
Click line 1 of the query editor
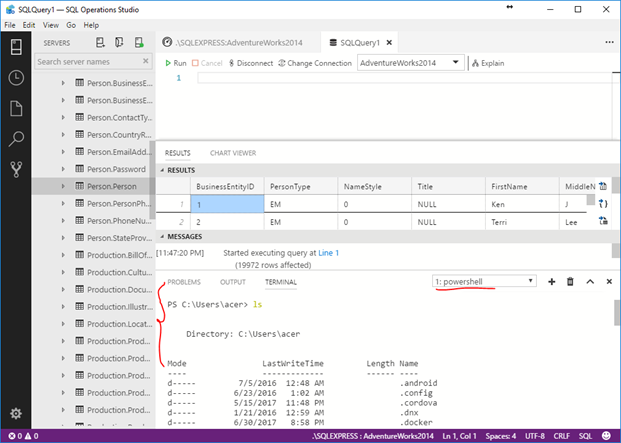pos(404,78)
